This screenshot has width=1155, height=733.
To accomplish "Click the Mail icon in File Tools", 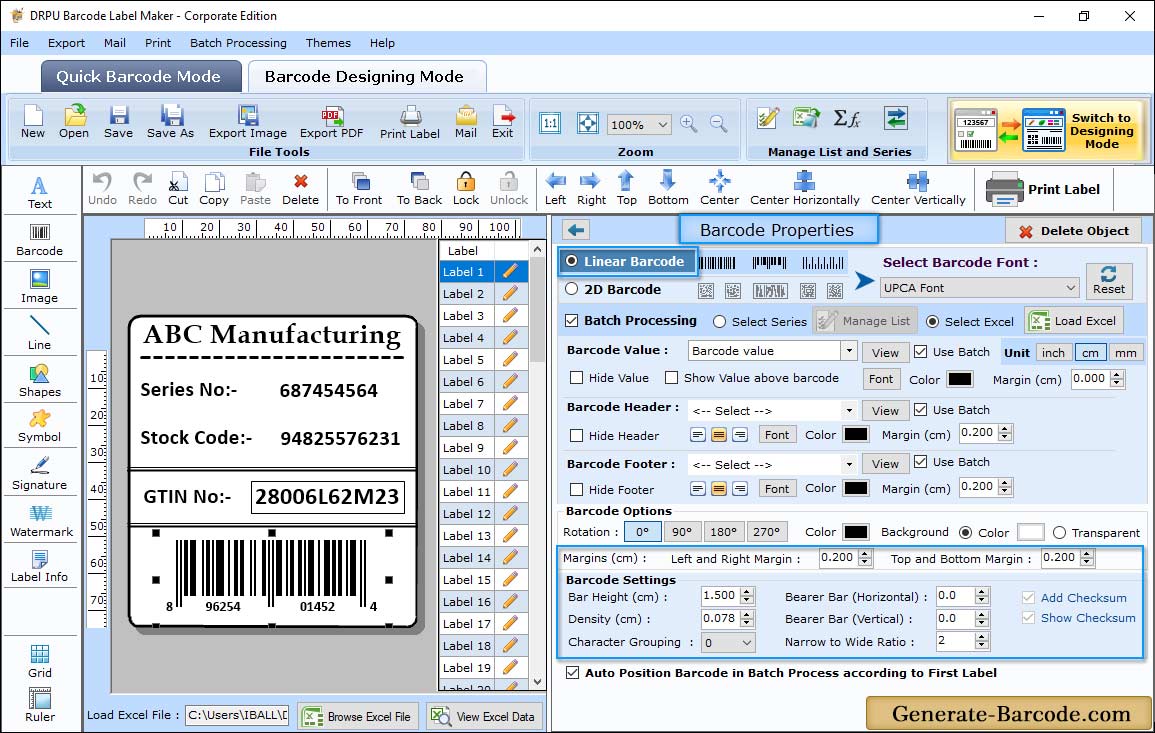I will pos(466,122).
